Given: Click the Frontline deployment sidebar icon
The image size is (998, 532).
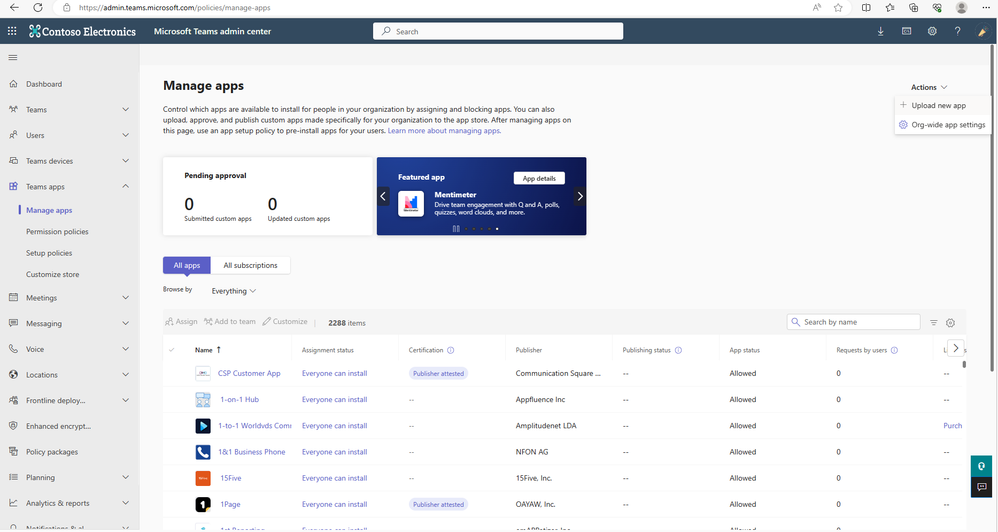Looking at the screenshot, I should point(13,400).
